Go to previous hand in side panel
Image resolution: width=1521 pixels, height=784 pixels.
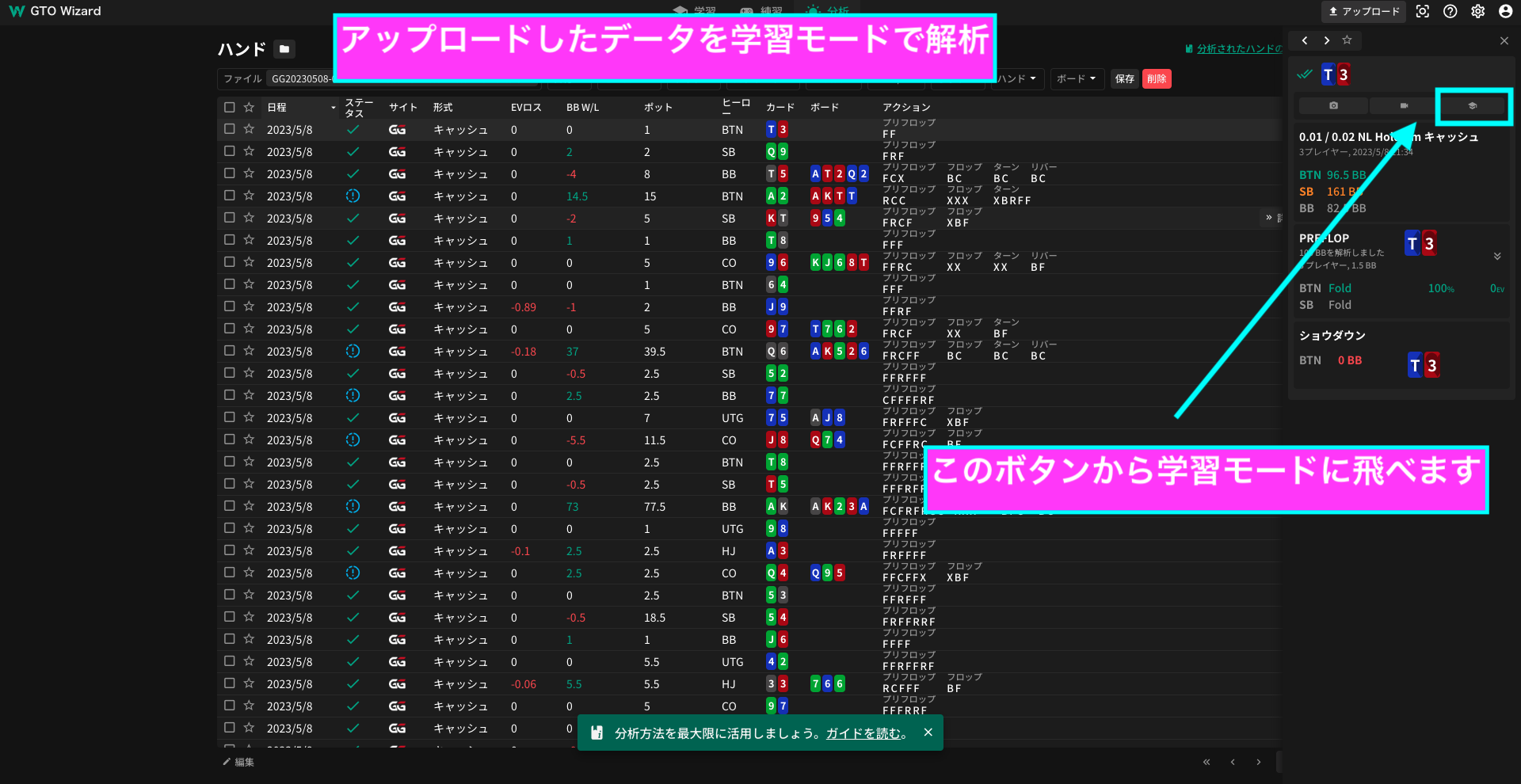1305,40
